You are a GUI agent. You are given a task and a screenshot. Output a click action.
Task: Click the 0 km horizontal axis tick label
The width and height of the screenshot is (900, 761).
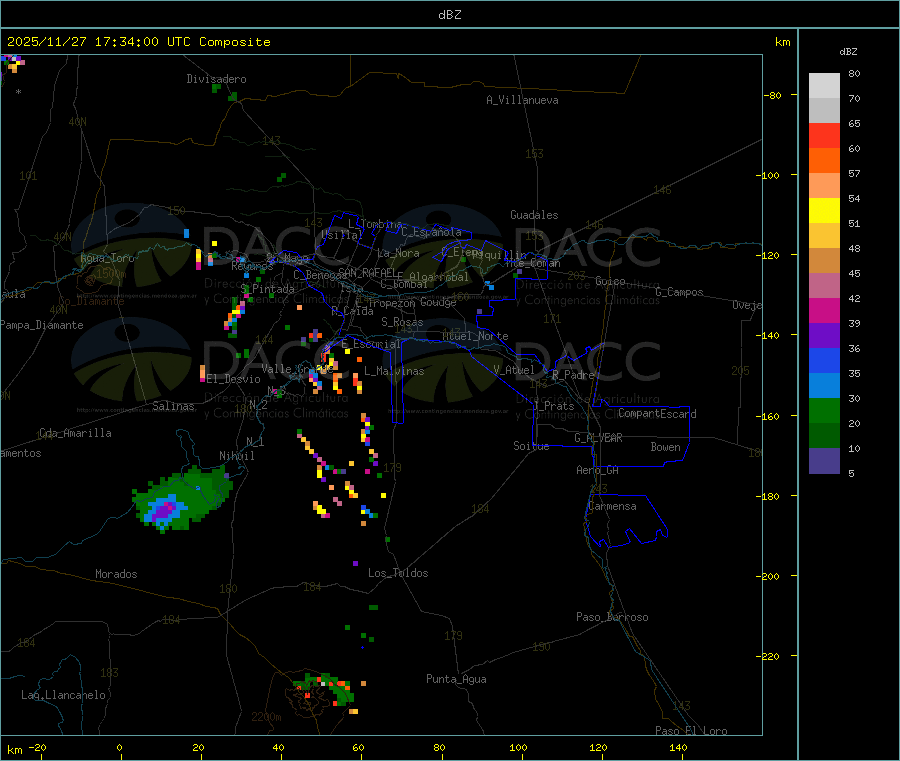119,747
